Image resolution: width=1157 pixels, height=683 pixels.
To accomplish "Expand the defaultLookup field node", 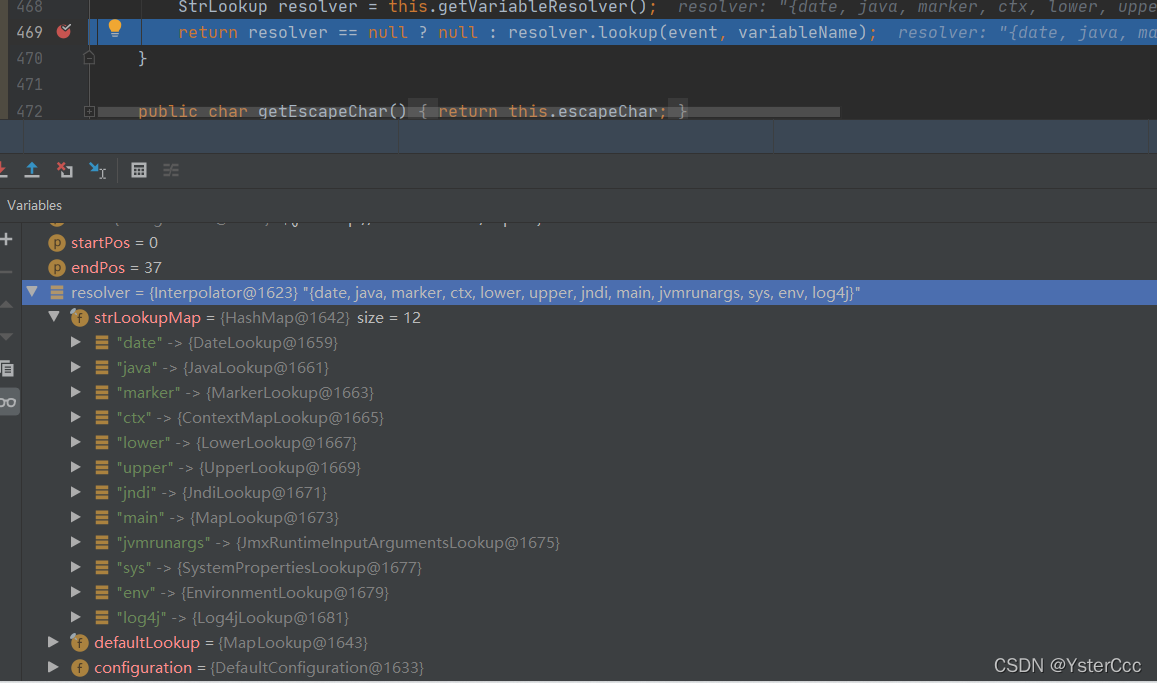I will (x=53, y=642).
